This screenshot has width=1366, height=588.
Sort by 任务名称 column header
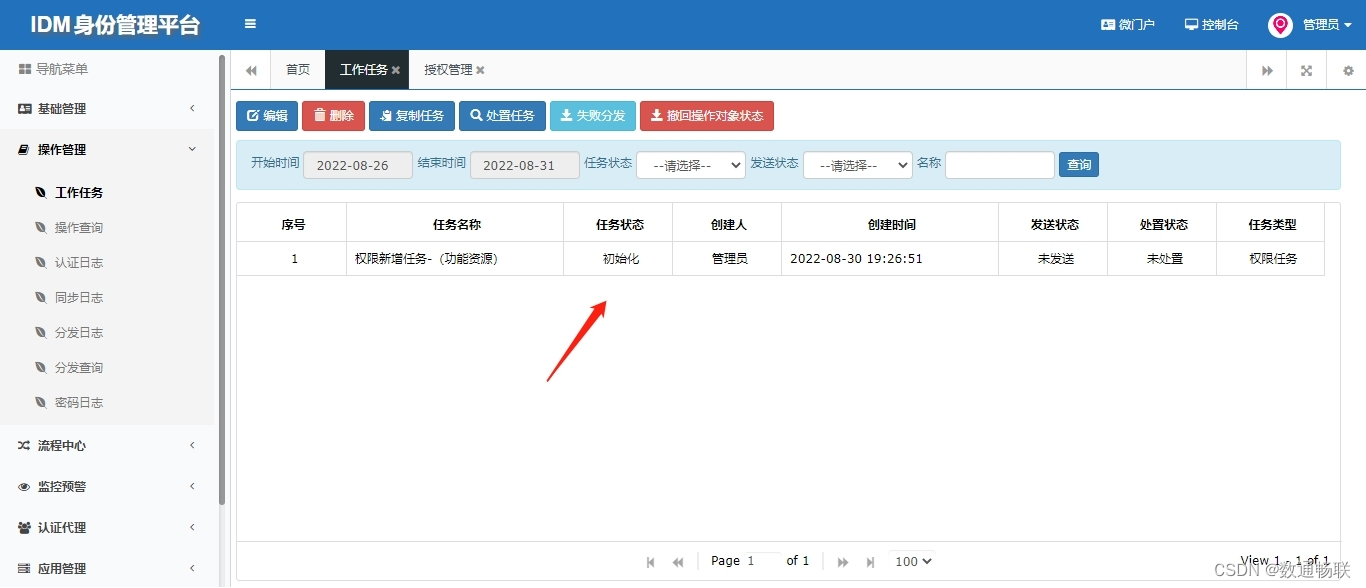[456, 224]
